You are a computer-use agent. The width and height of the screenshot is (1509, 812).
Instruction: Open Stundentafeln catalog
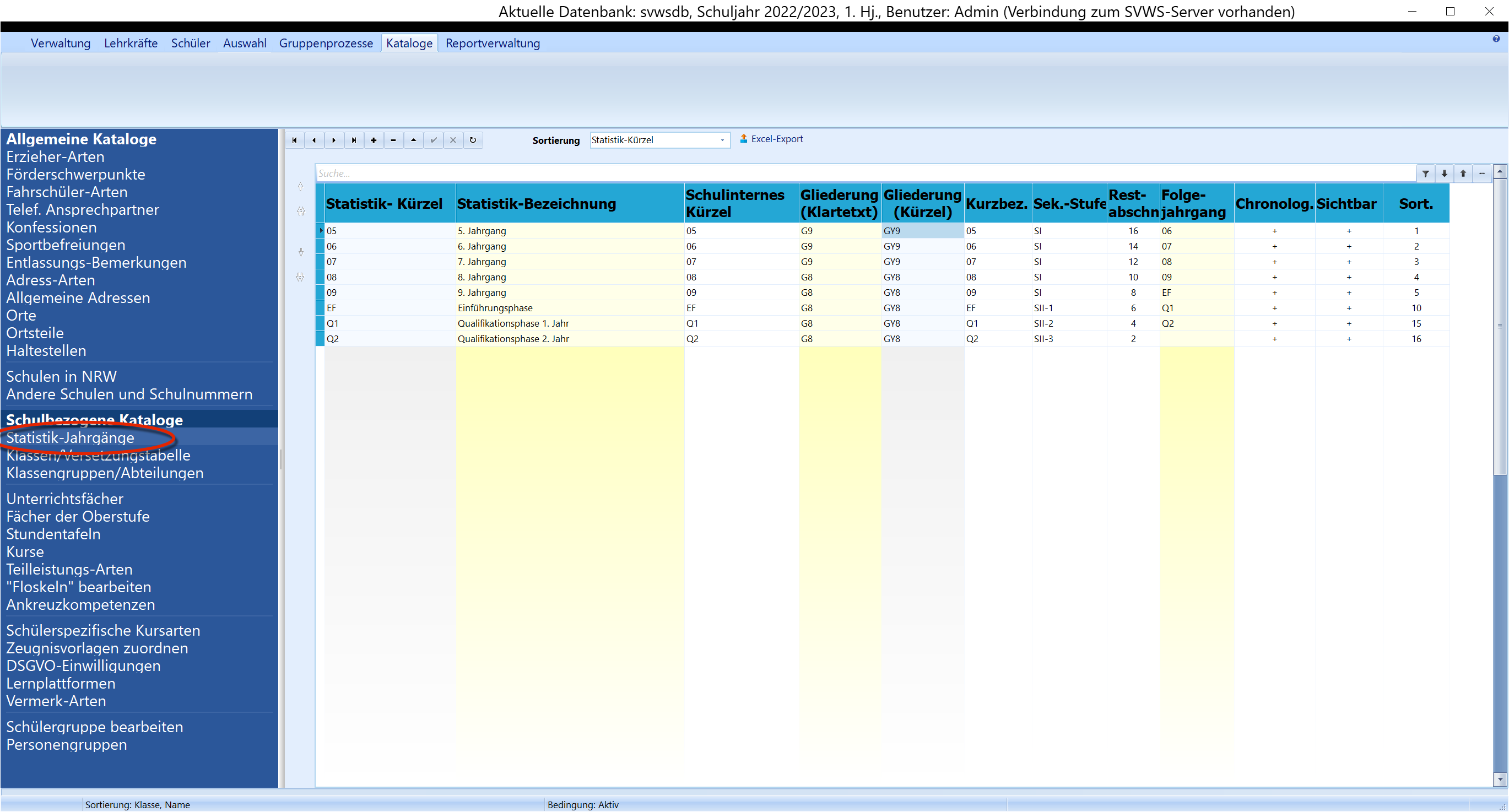coord(53,534)
